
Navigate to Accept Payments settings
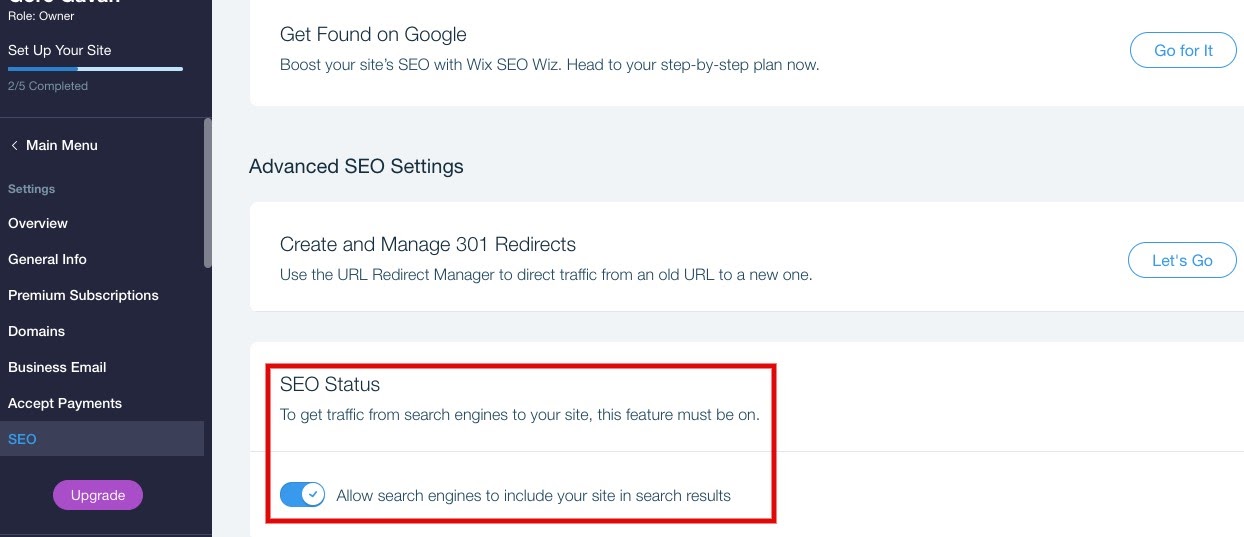click(x=65, y=403)
